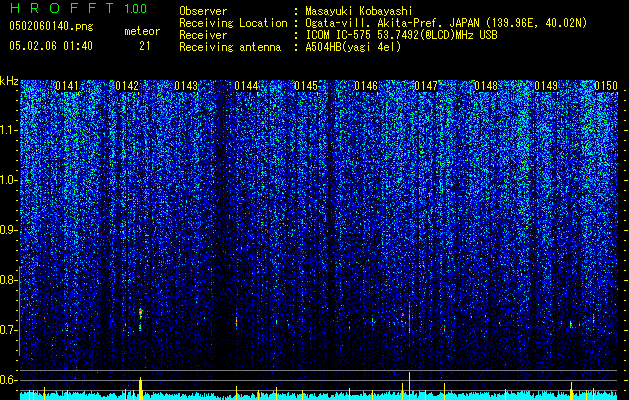Click the HROFFT 1.0.0 title text
The image size is (629, 400).
coord(79,8)
